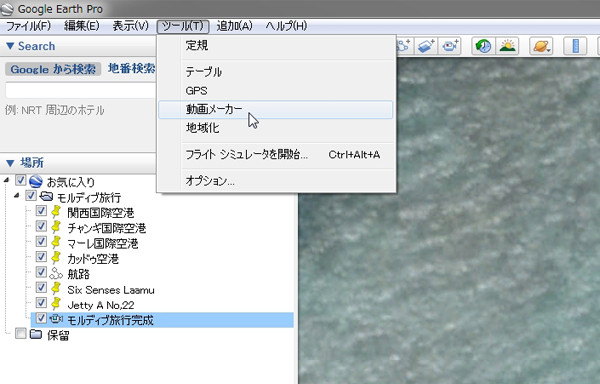The height and width of the screenshot is (384, 600).
Task: Click the Google Earth logo in the title bar
Action: (x=7, y=9)
